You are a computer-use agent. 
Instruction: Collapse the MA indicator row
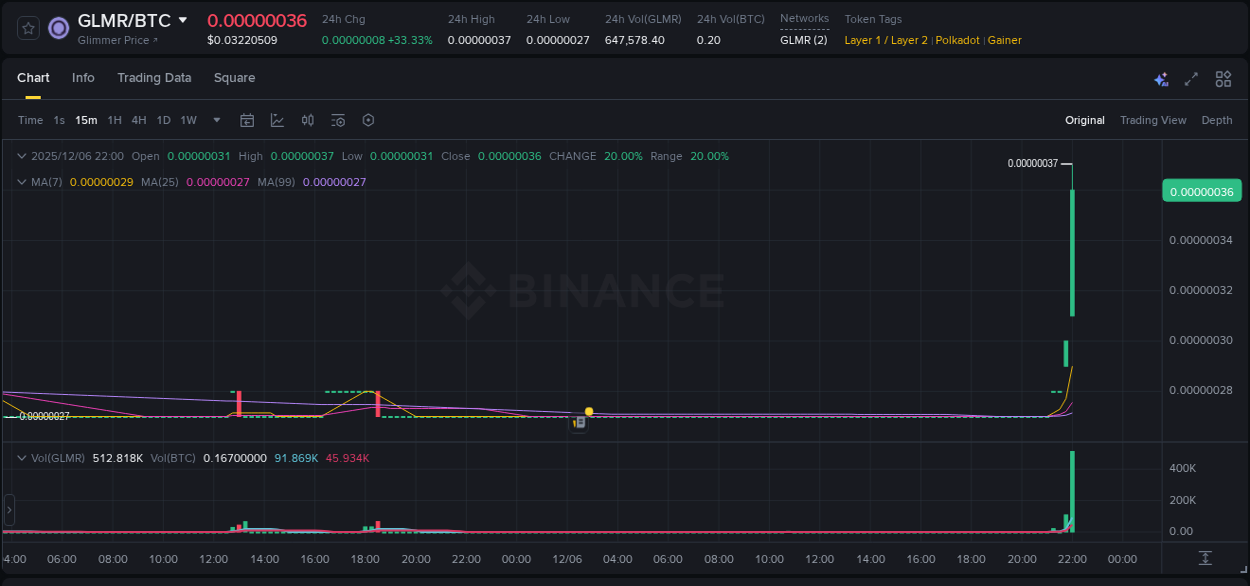click(x=20, y=182)
